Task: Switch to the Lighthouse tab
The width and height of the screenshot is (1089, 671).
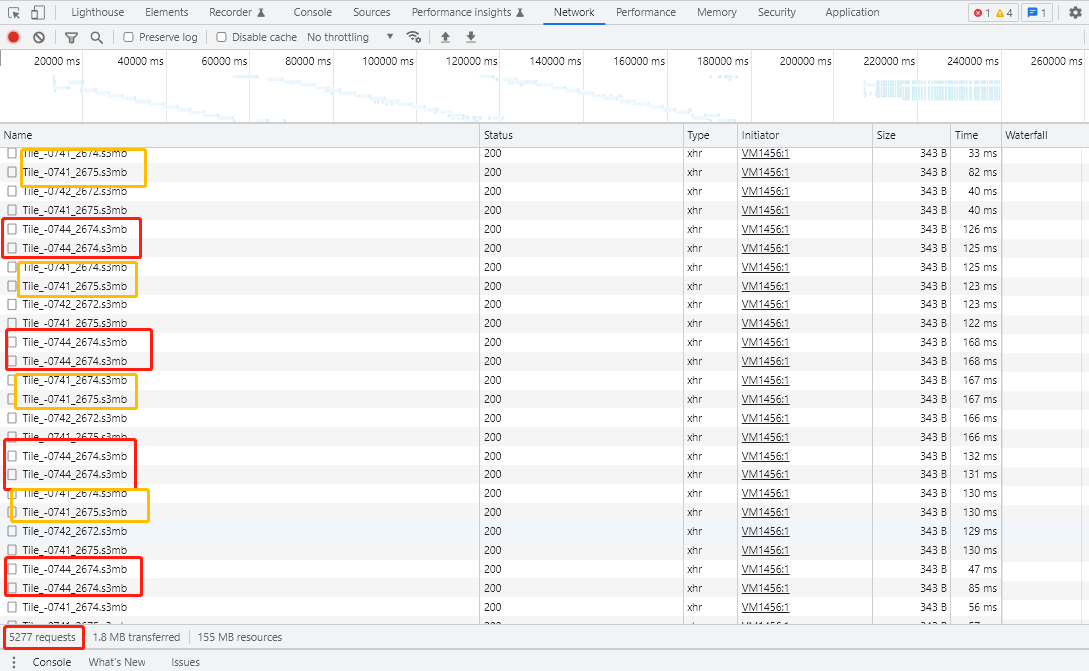Action: pyautogui.click(x=98, y=13)
